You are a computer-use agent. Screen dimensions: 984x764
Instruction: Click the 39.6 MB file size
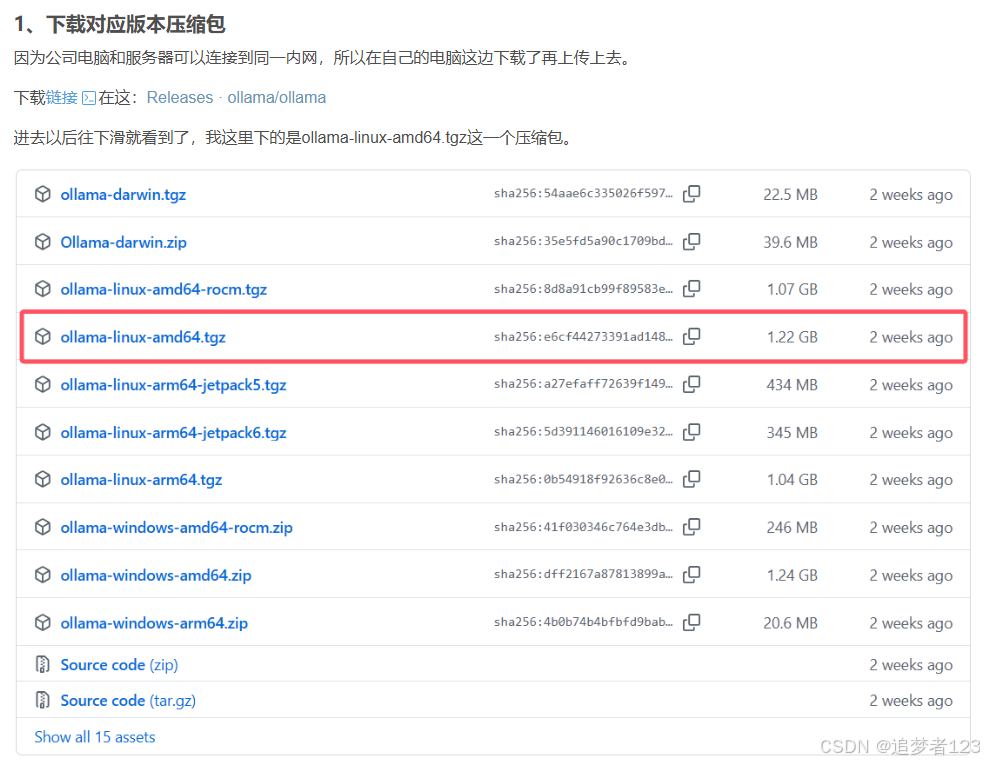tap(790, 242)
